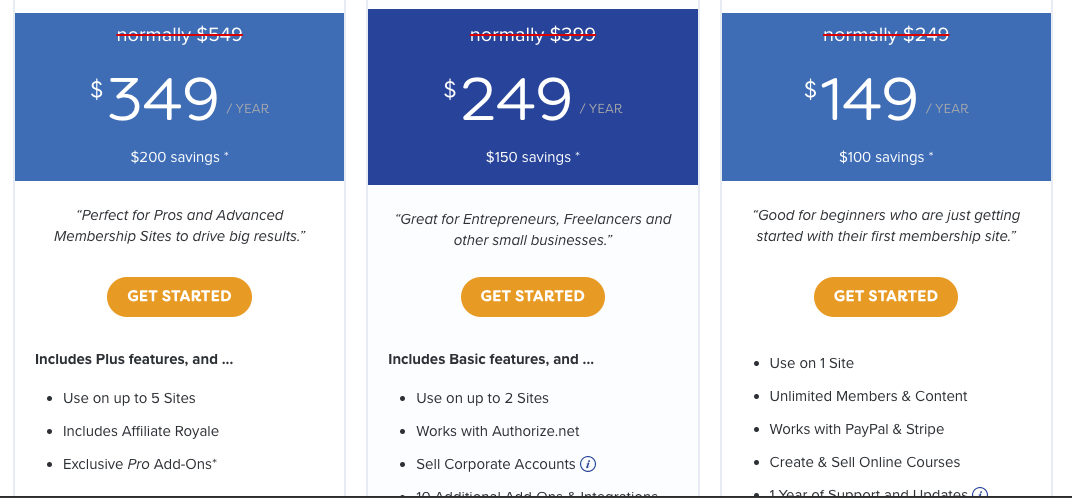Choose GET STARTED for the $249 plan
This screenshot has height=498, width=1072.
pyautogui.click(x=533, y=297)
